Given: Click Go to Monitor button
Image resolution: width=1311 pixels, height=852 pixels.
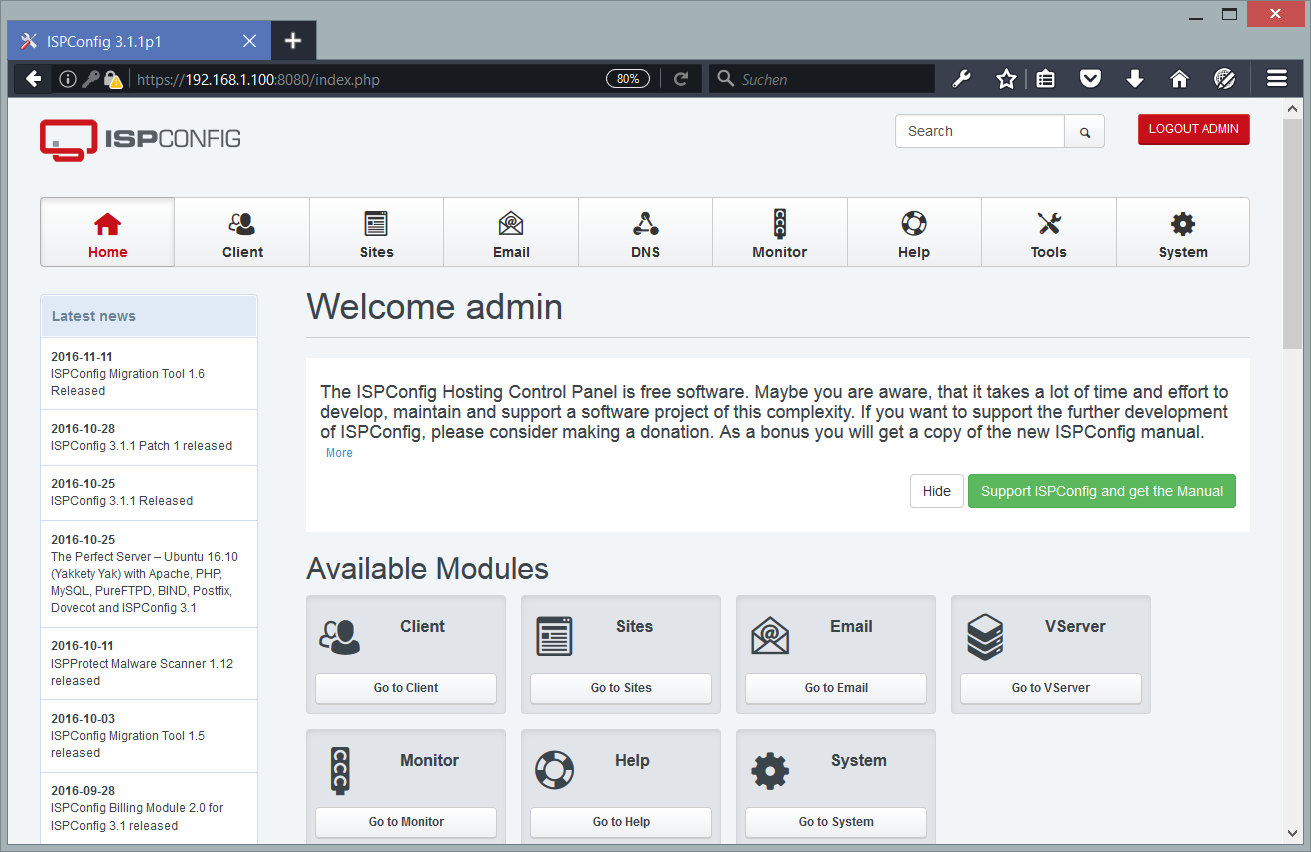Looking at the screenshot, I should (406, 822).
